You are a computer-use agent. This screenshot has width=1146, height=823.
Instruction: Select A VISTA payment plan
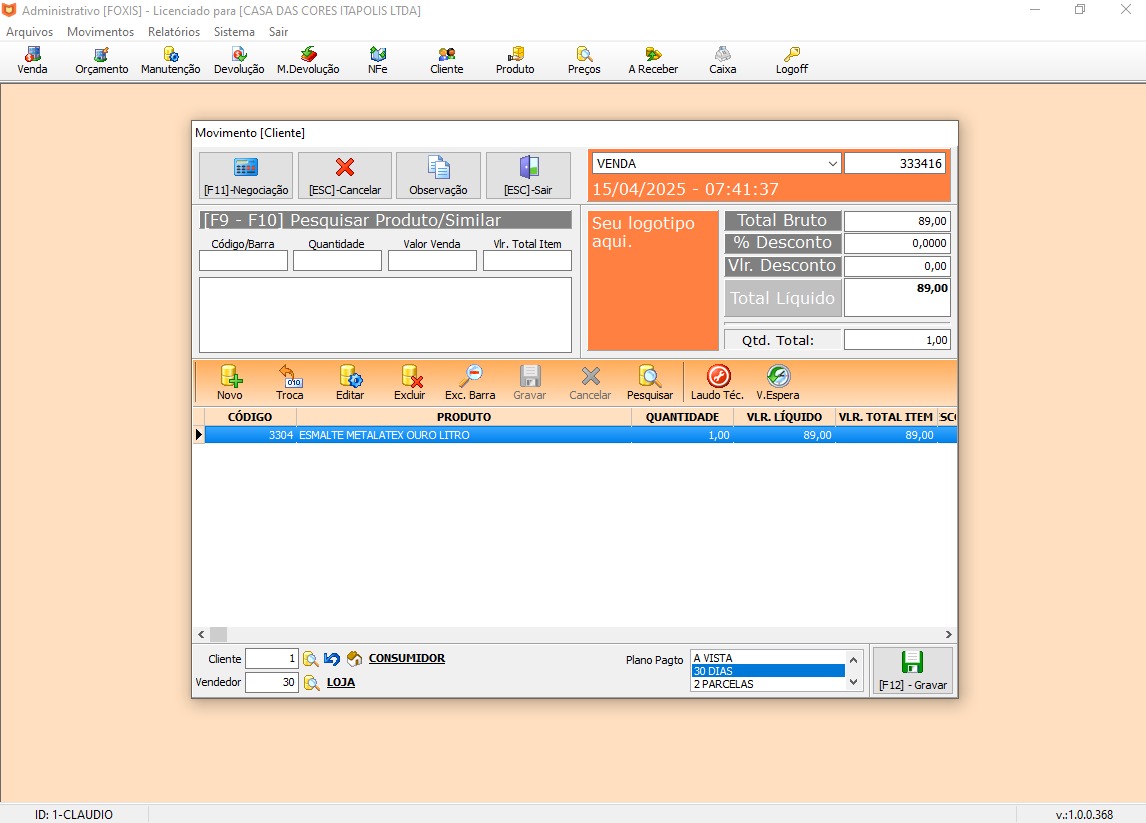coord(767,658)
